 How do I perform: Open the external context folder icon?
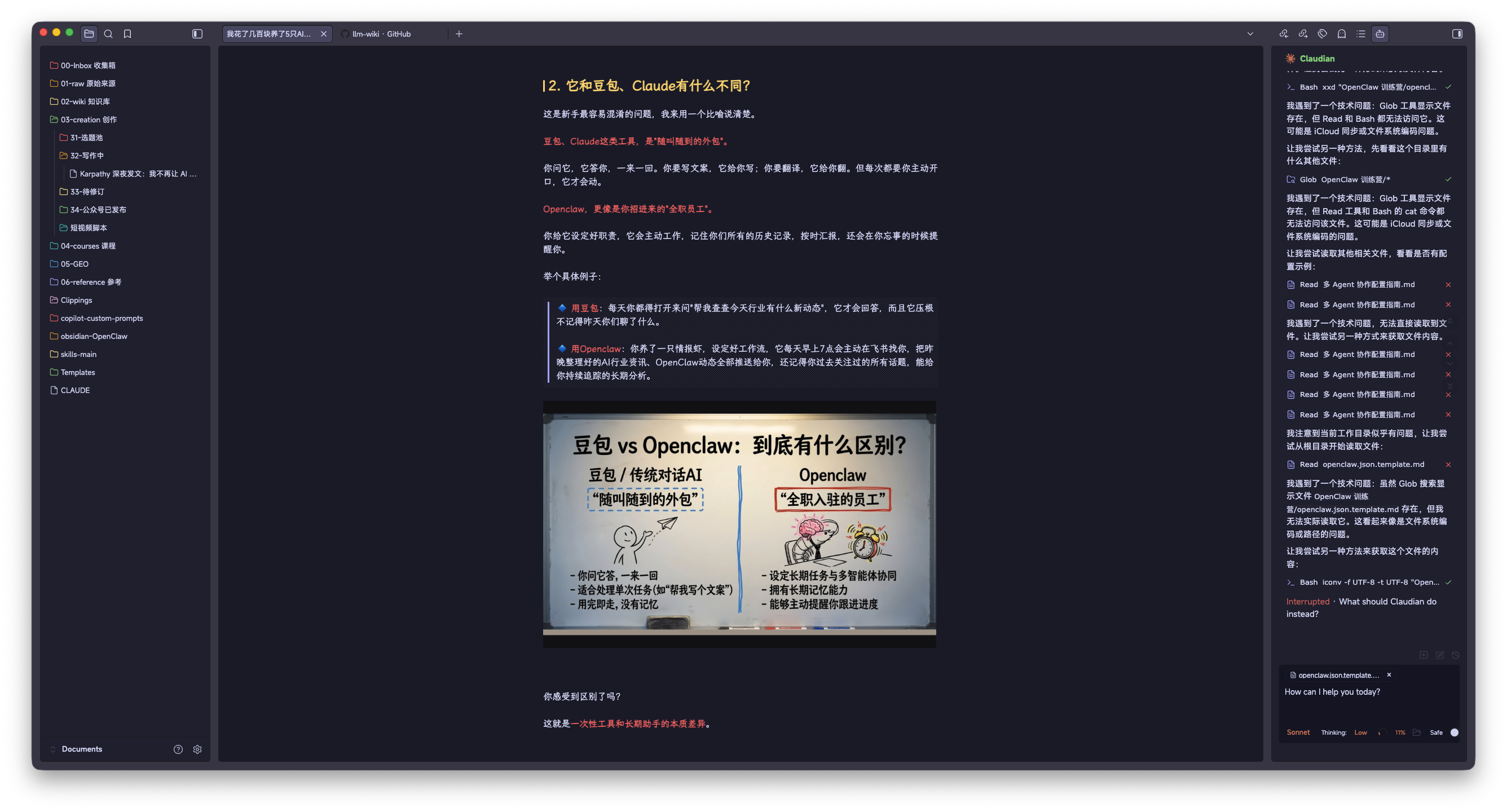tap(1416, 733)
